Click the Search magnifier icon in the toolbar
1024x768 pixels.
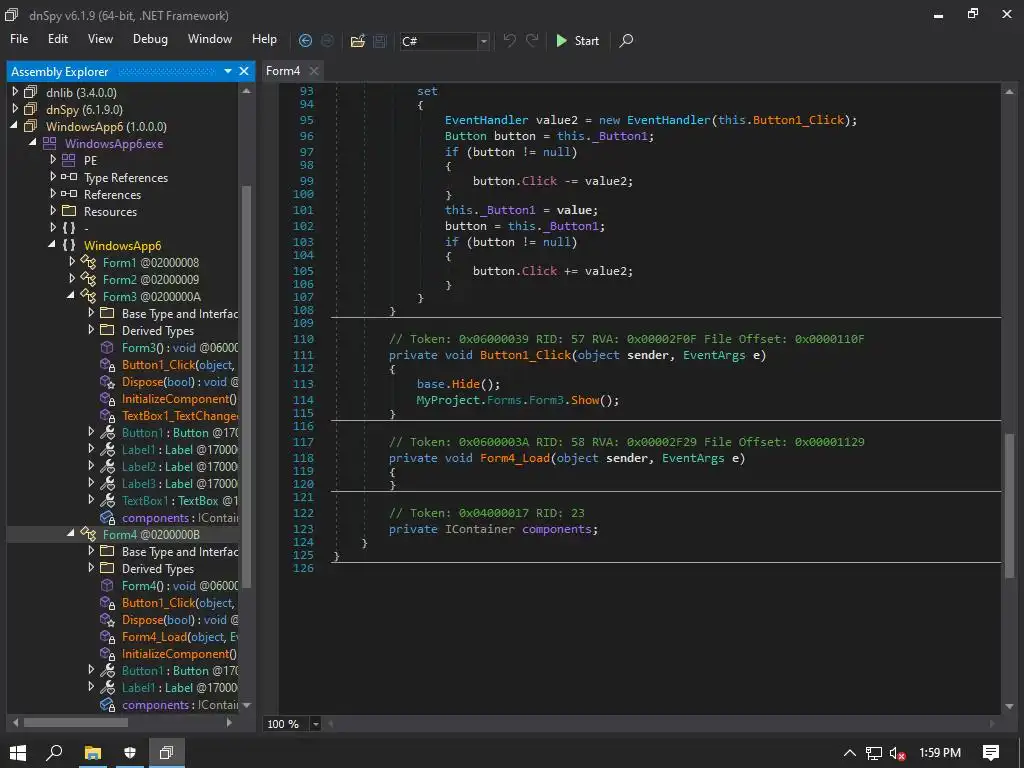[626, 41]
